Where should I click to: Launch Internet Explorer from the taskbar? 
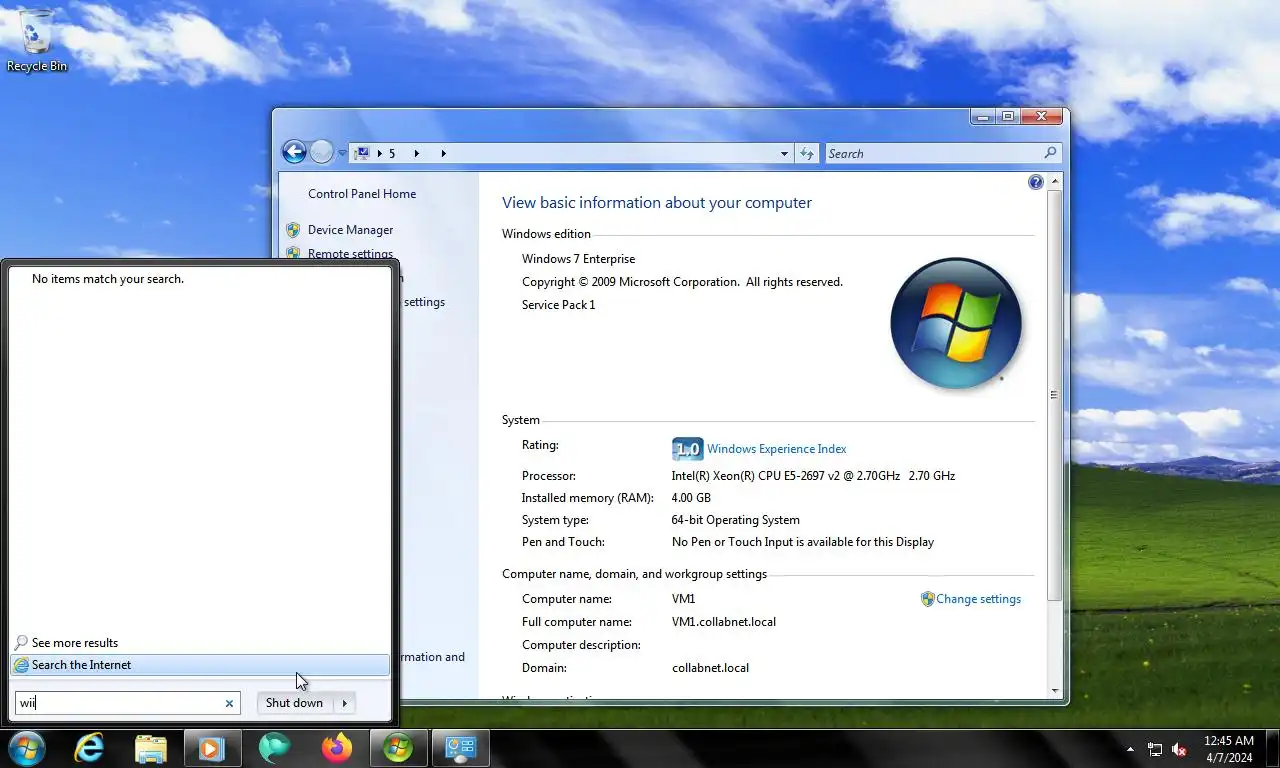(x=90, y=748)
